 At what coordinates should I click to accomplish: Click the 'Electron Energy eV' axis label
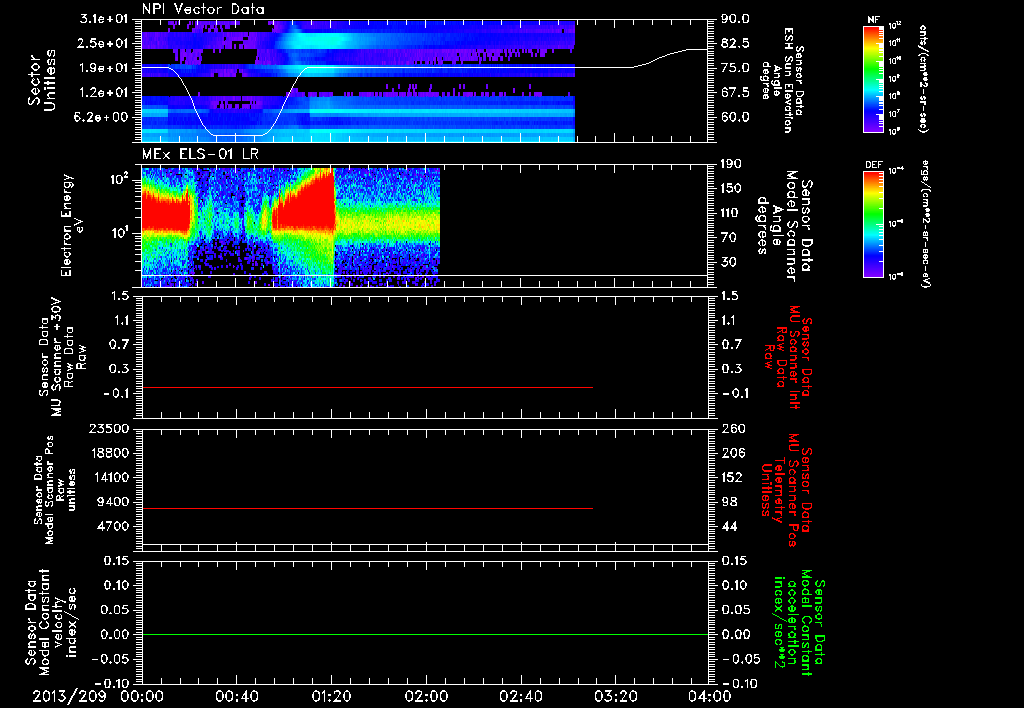[x=71, y=225]
